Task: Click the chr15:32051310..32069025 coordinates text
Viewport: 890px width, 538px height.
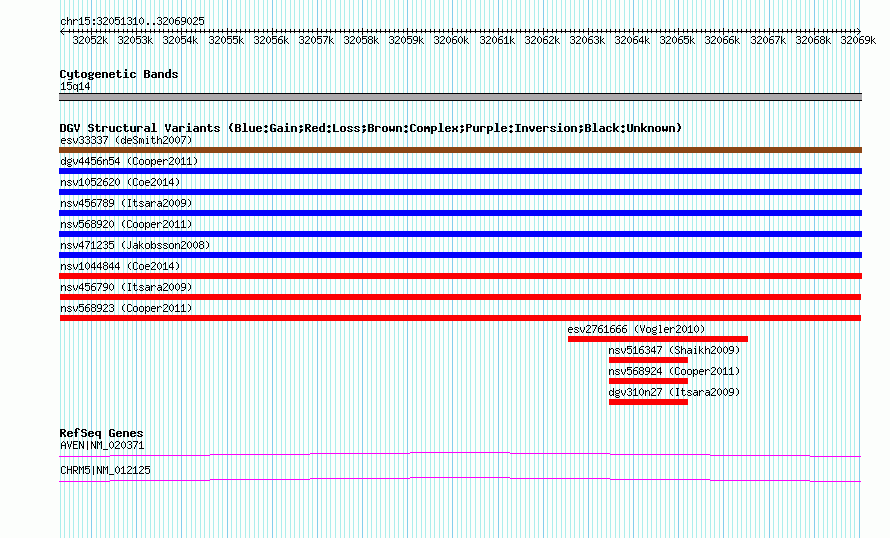Action: [x=132, y=21]
